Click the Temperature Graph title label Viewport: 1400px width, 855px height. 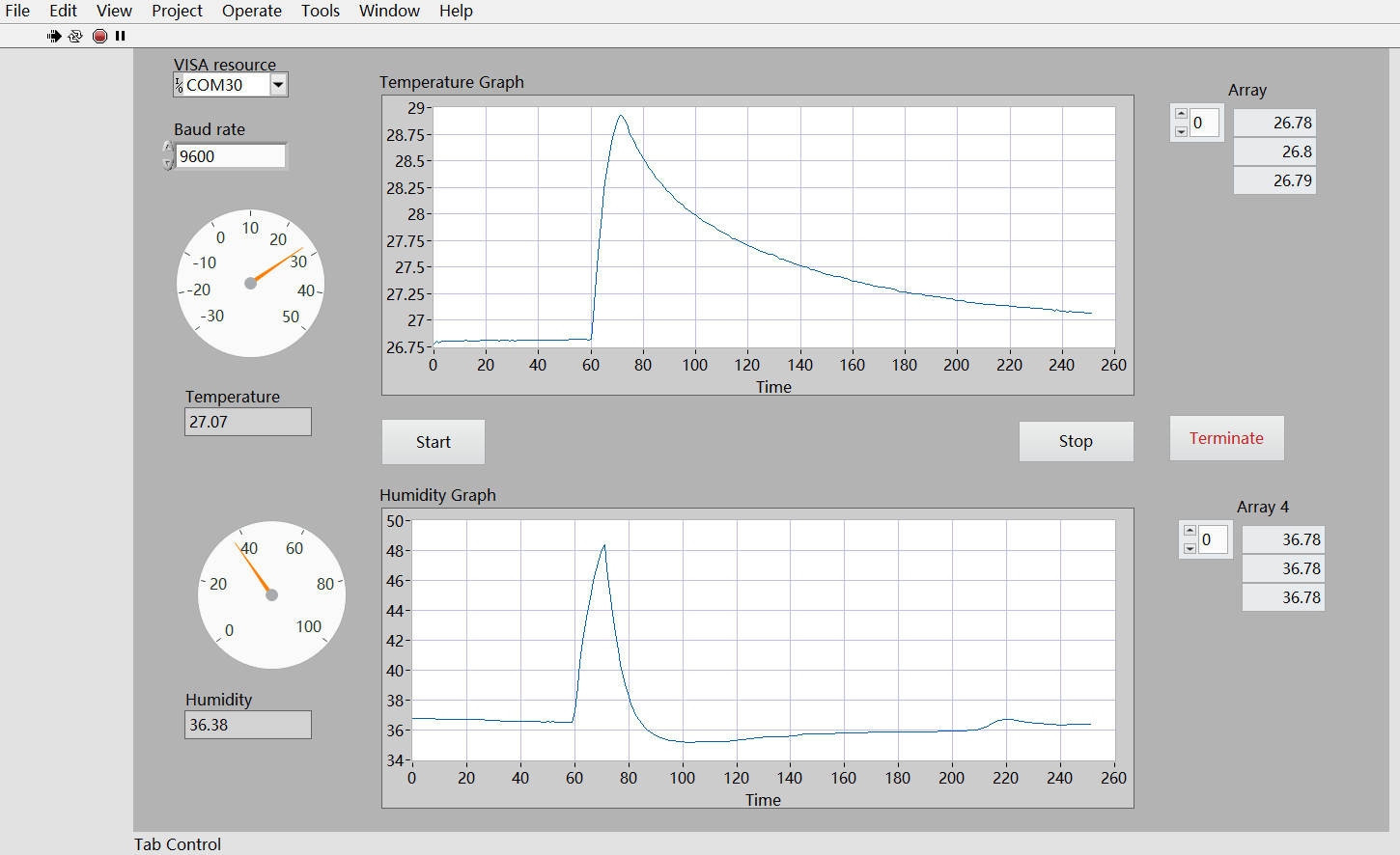click(x=452, y=82)
